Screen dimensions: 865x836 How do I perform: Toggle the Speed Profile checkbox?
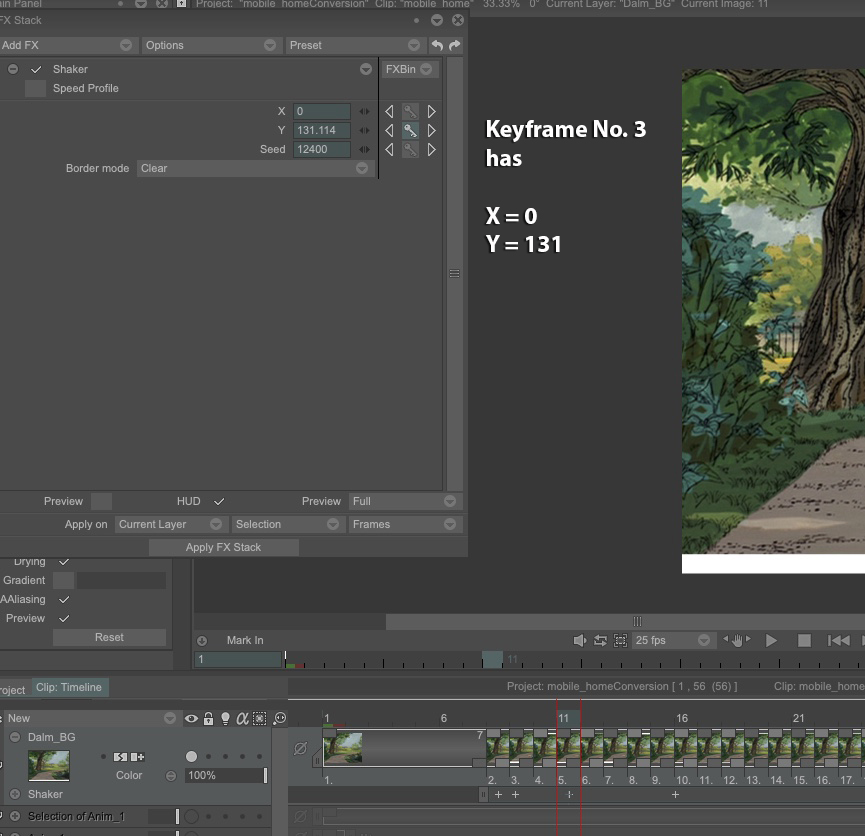(x=35, y=88)
